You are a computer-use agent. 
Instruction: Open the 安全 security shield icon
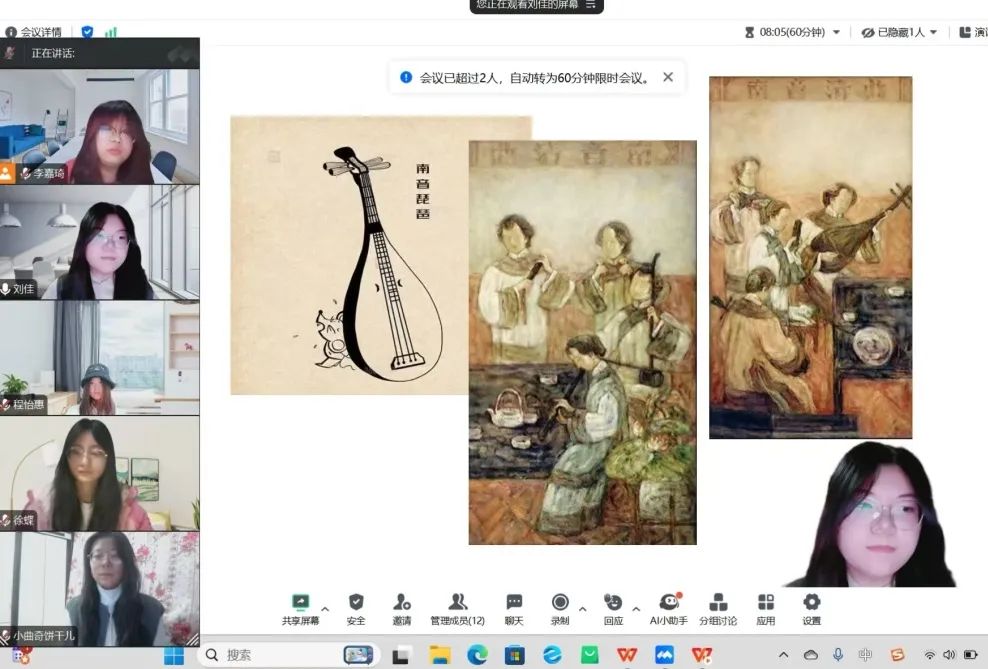(356, 603)
